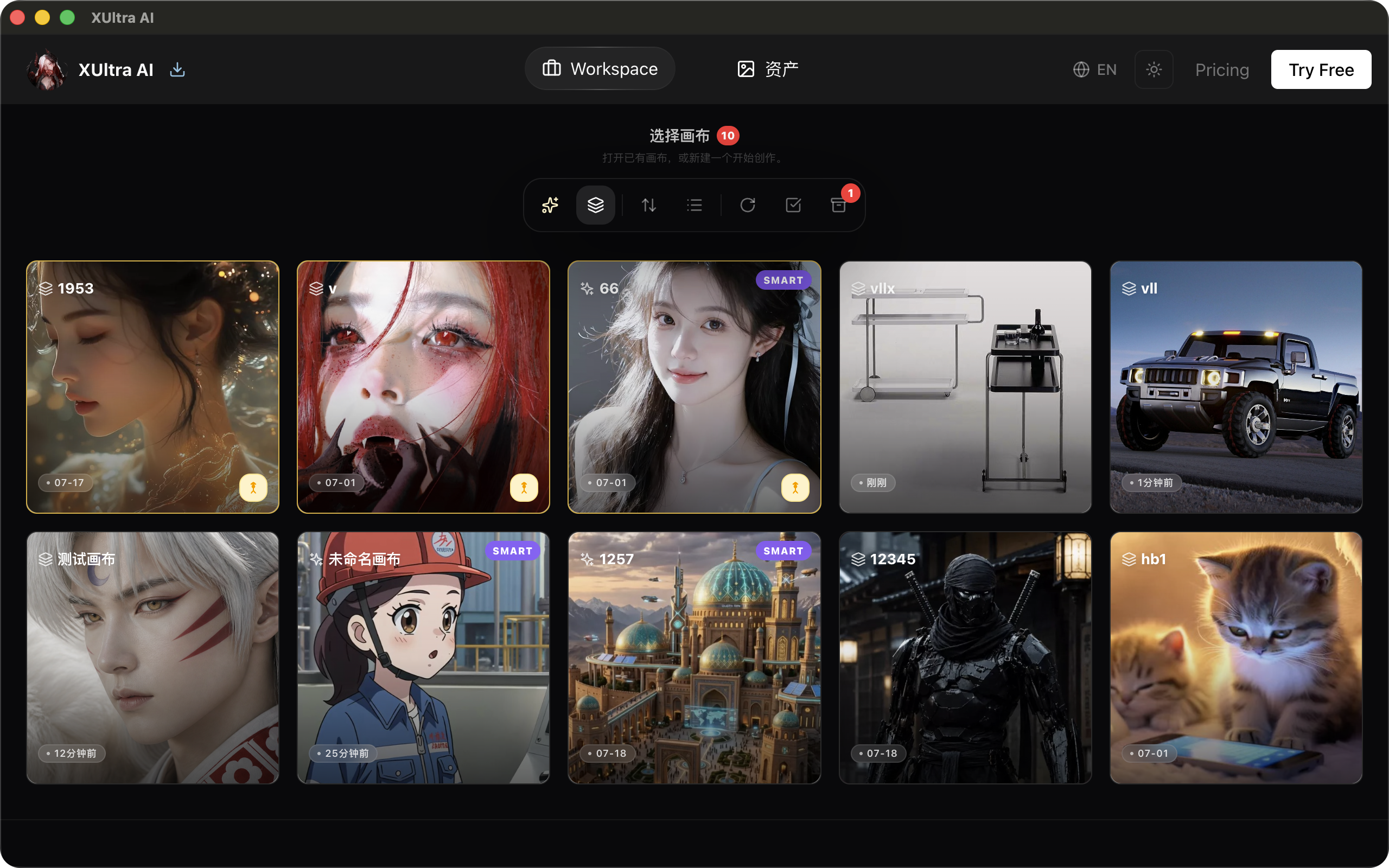Open the 测试画布 canvas card
1389x868 pixels.
click(152, 658)
